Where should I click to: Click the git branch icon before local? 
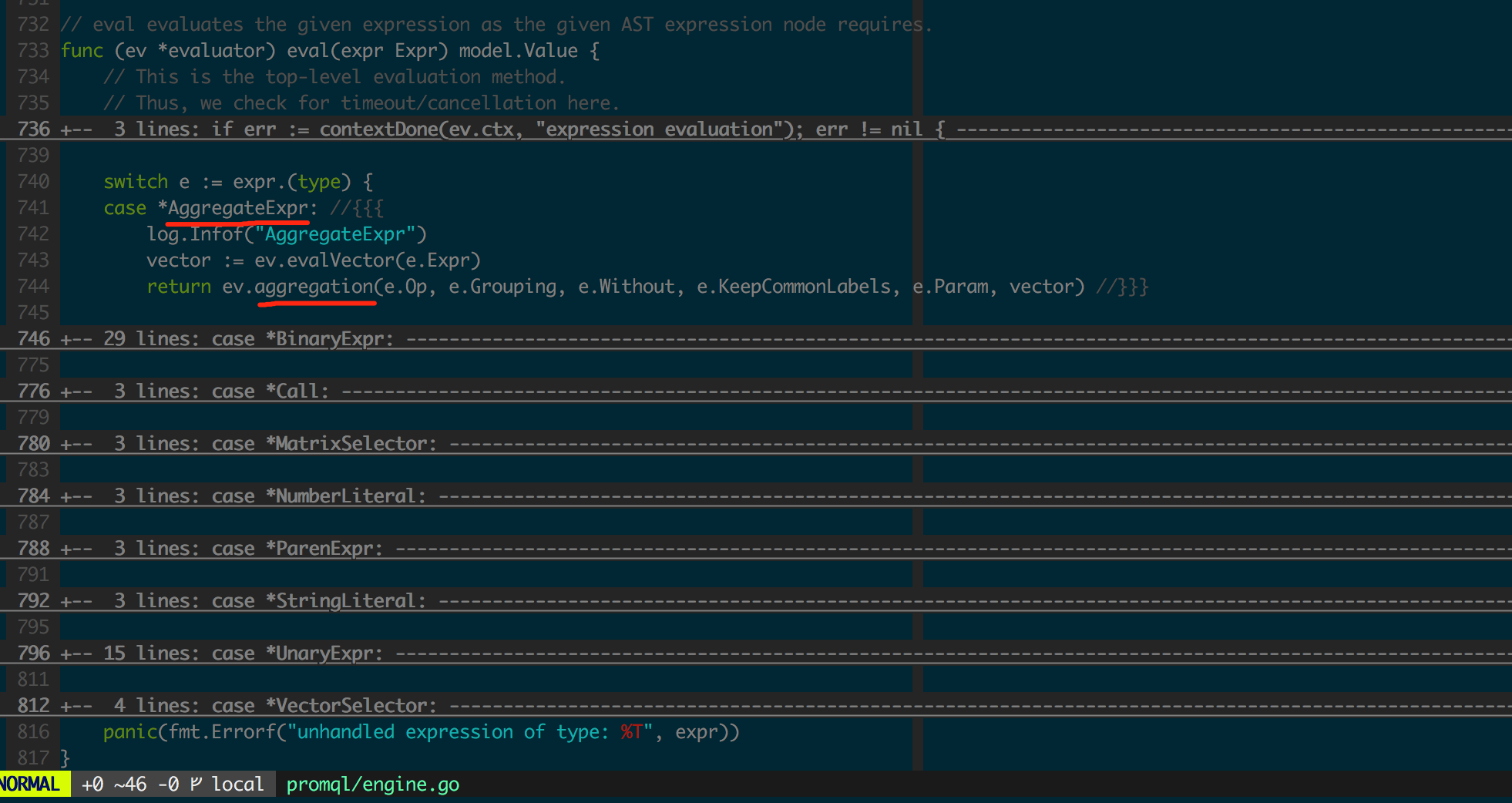click(x=197, y=785)
